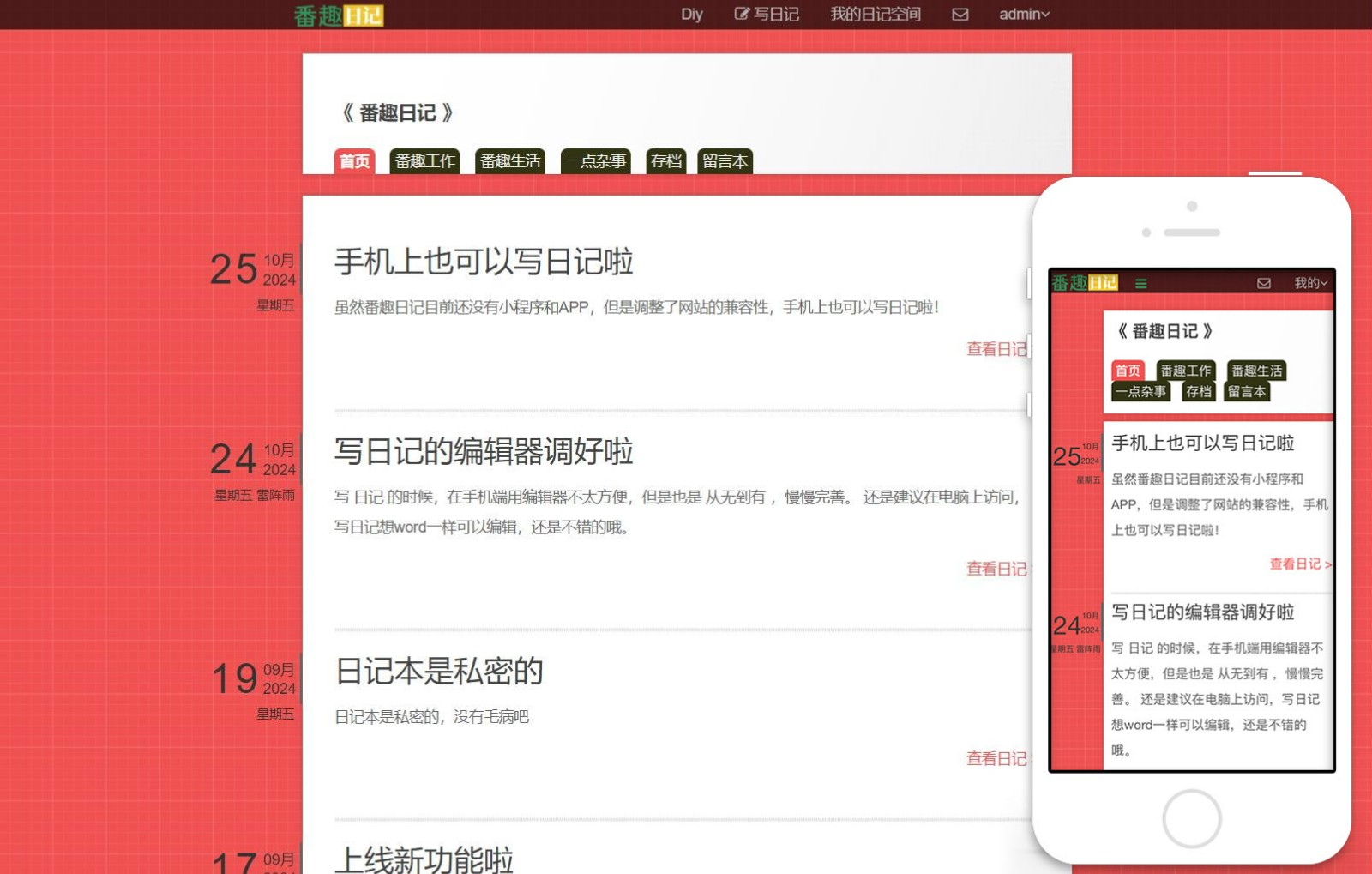
Task: Select 番趣工作 tab in phone mockup
Action: 1186,371
